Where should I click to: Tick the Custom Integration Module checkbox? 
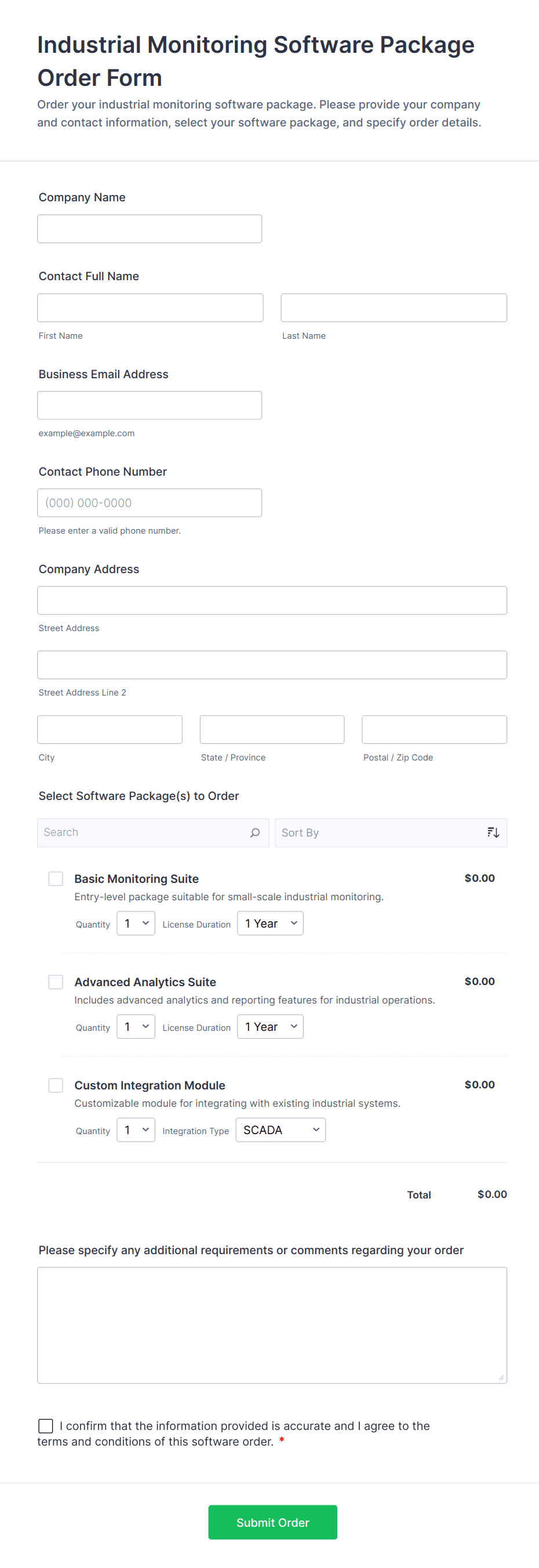pos(56,1085)
